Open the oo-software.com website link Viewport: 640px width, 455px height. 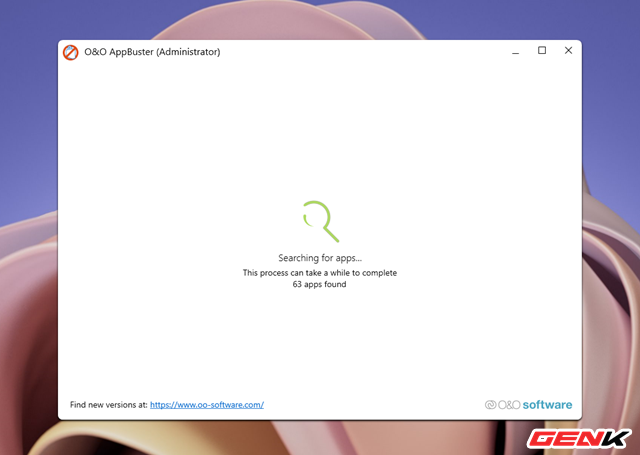click(207, 405)
